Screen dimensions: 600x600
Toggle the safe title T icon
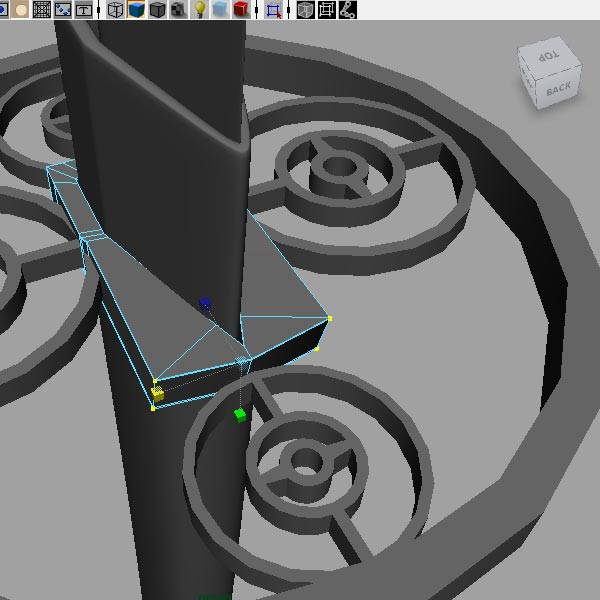83,10
